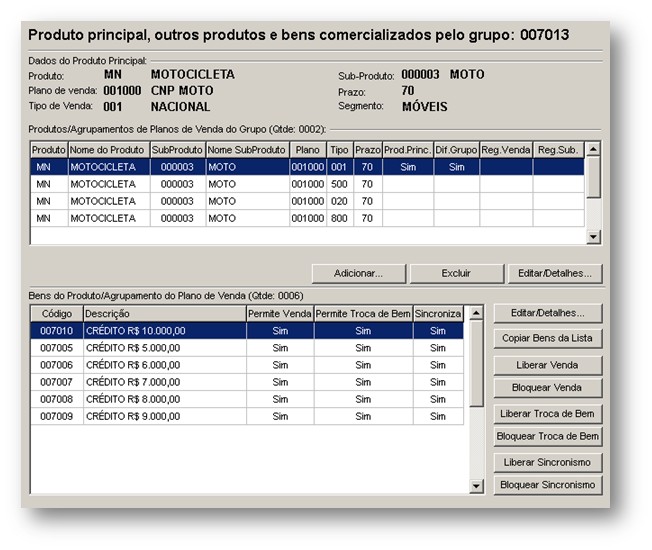Select product row with Tipo 500
Screen dimensions: 652x550
click(x=307, y=184)
